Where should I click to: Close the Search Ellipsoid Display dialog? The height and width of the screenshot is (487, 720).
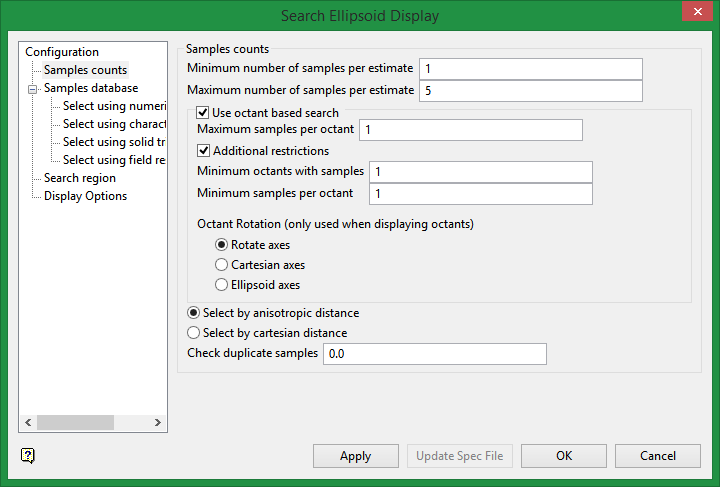pos(695,13)
